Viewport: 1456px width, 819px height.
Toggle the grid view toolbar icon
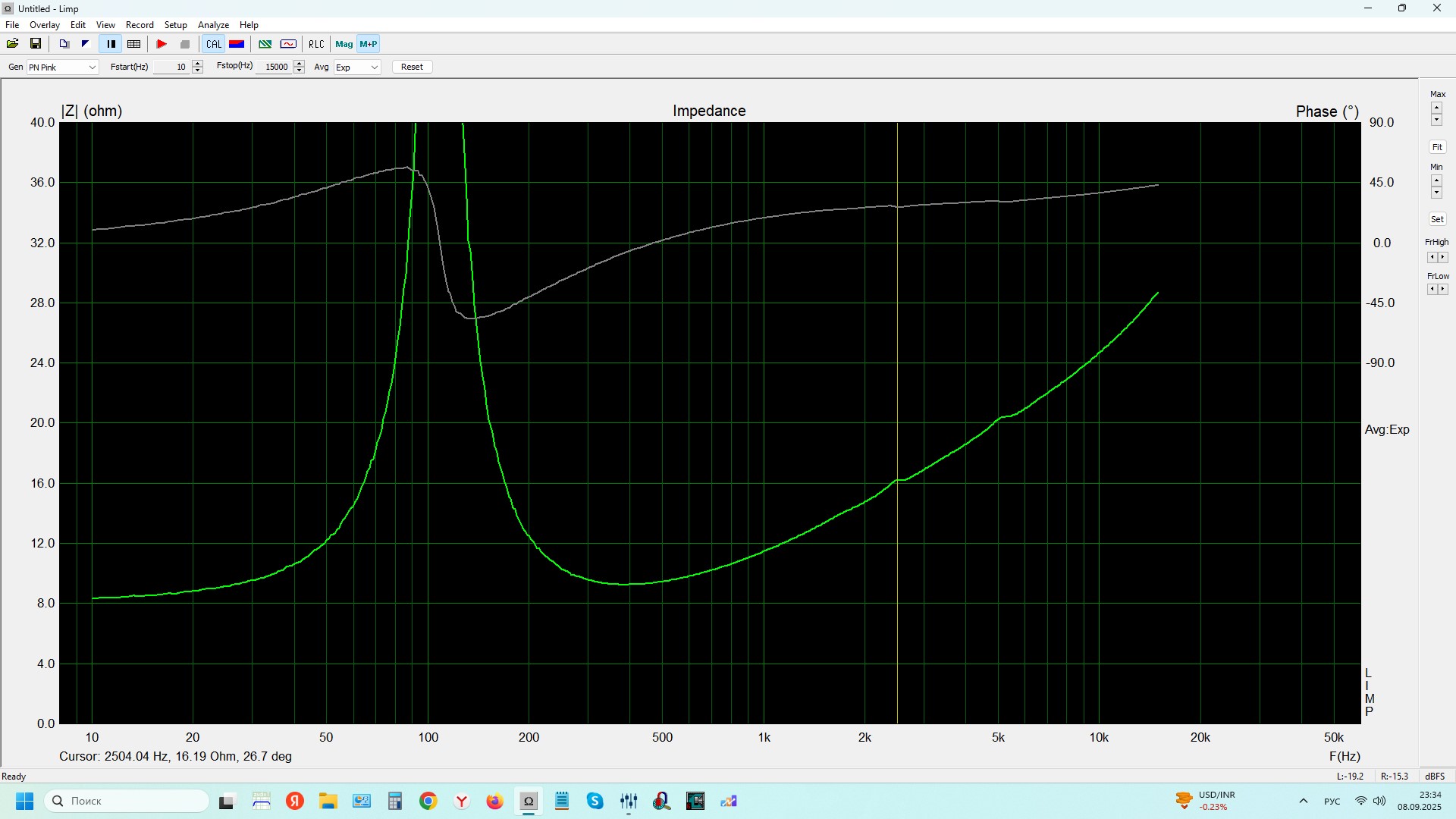(134, 44)
